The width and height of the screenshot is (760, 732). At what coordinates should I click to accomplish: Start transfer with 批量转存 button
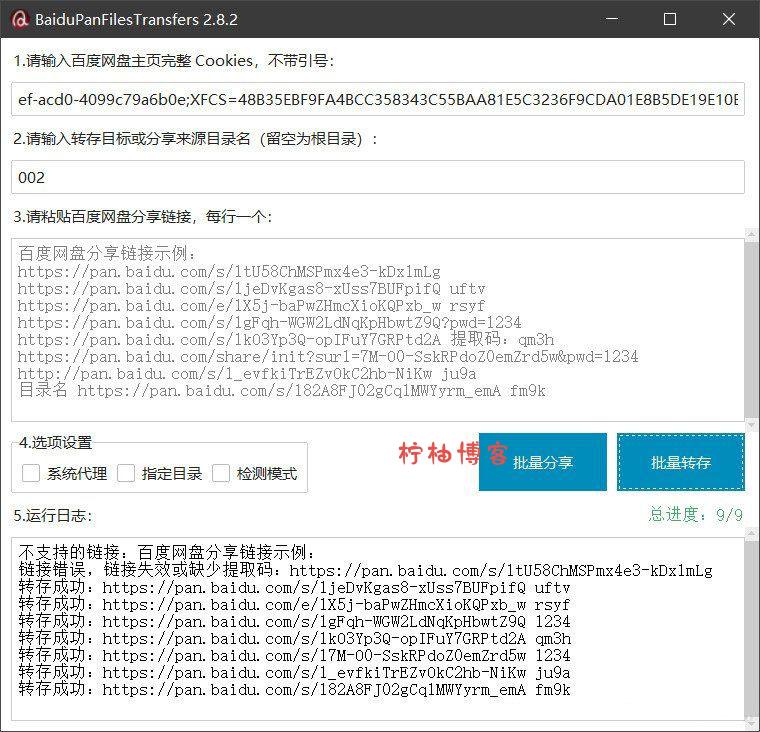point(681,462)
